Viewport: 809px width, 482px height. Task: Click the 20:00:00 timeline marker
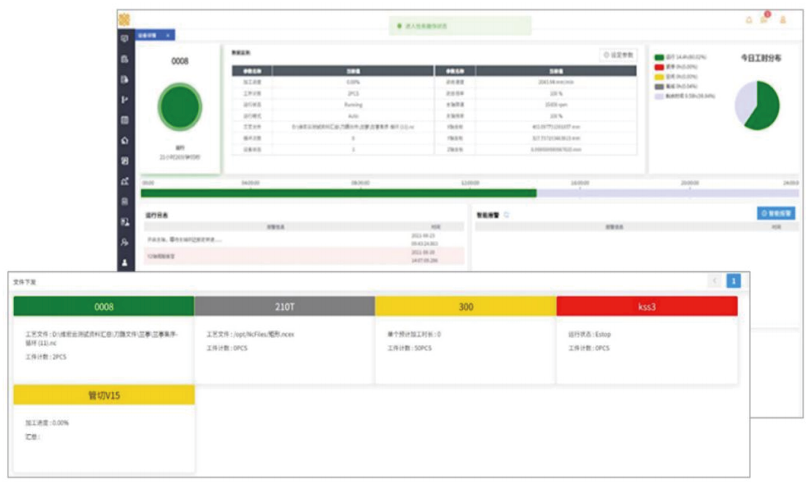(690, 183)
